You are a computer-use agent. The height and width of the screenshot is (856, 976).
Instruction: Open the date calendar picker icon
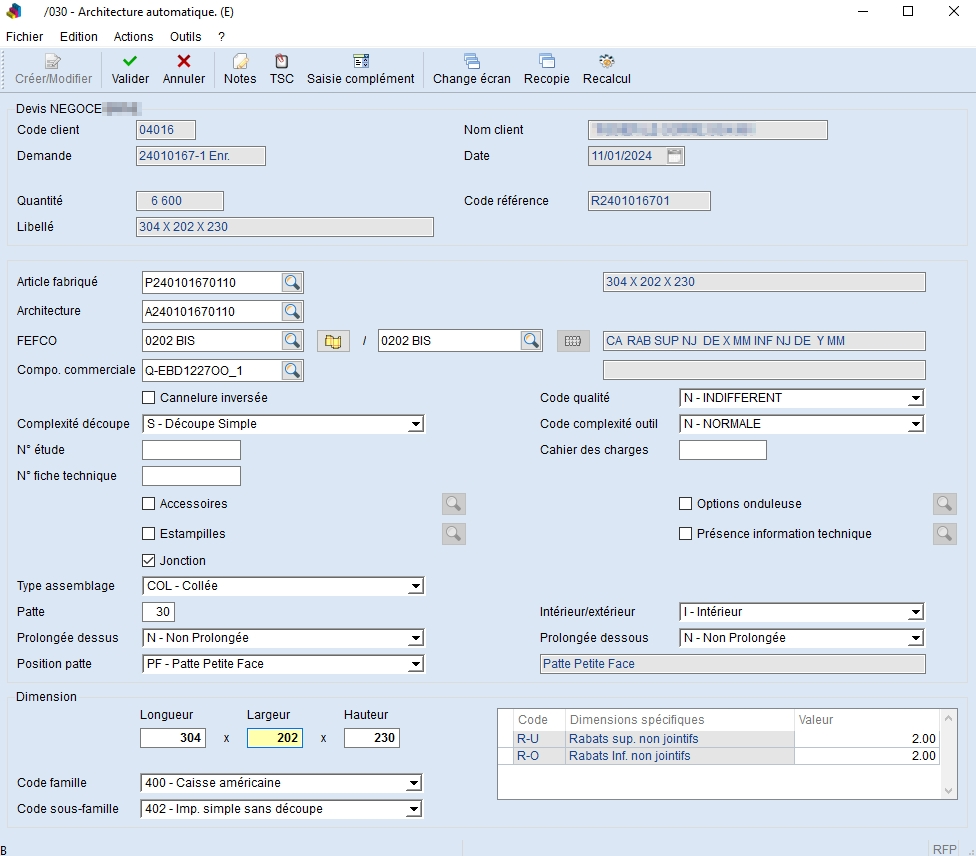coord(675,156)
